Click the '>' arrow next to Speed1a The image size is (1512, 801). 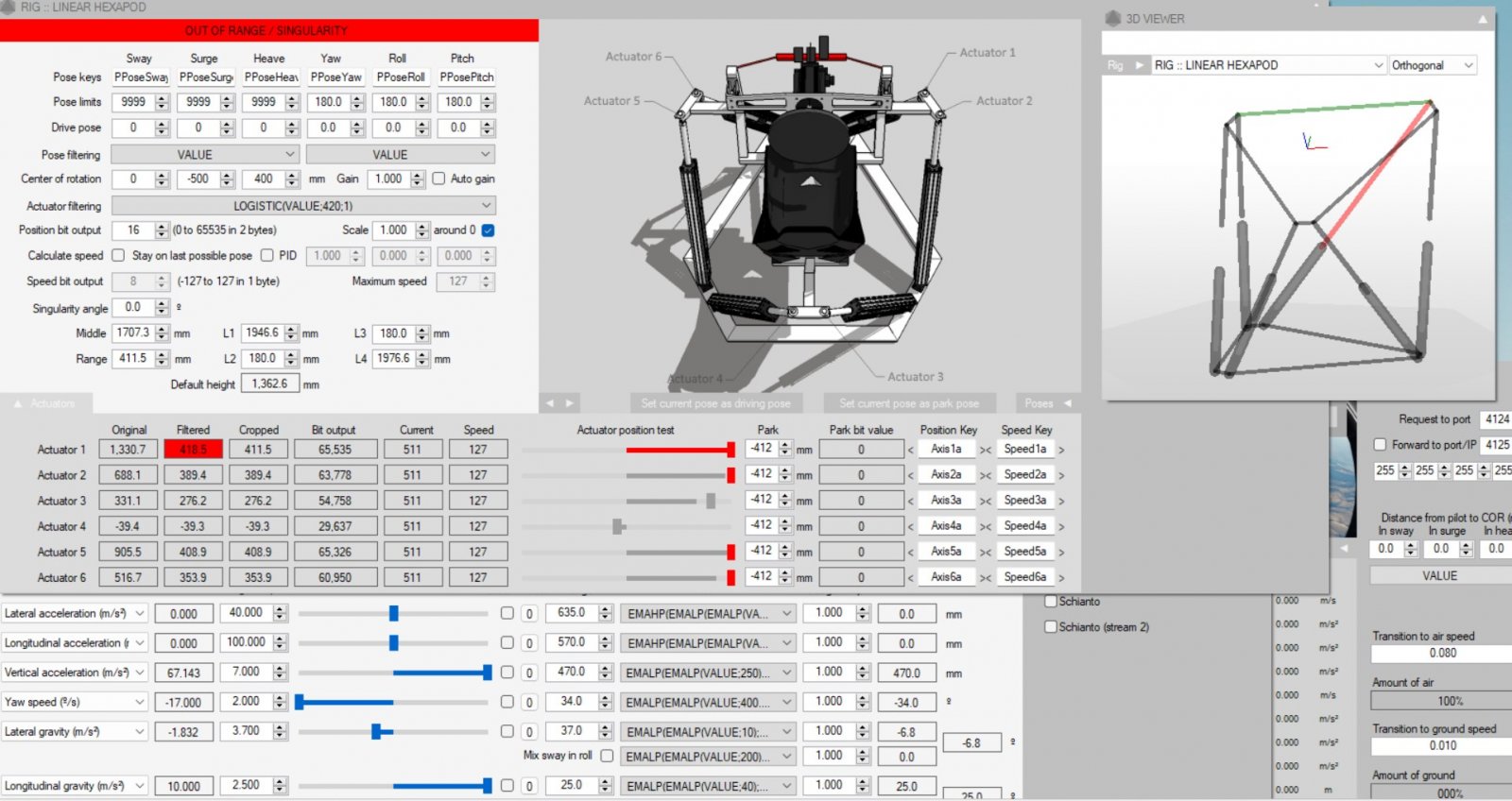click(x=1061, y=451)
